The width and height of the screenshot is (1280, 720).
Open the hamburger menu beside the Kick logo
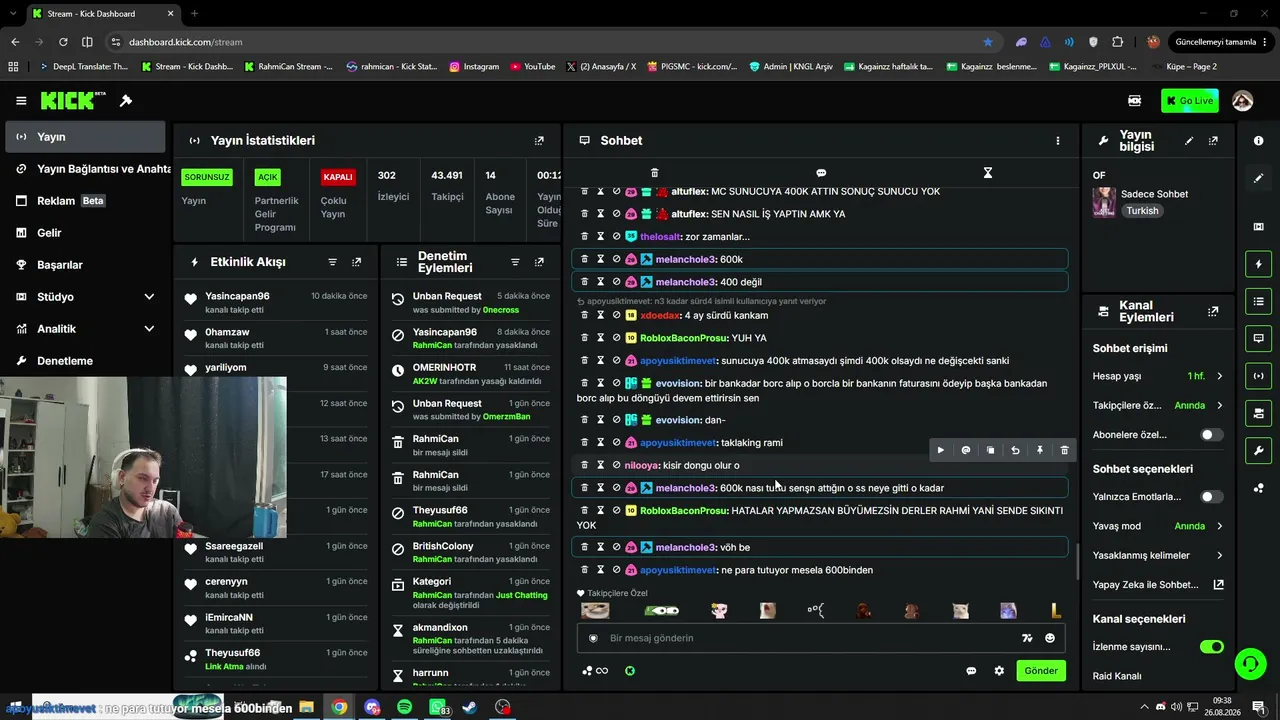(x=21, y=101)
